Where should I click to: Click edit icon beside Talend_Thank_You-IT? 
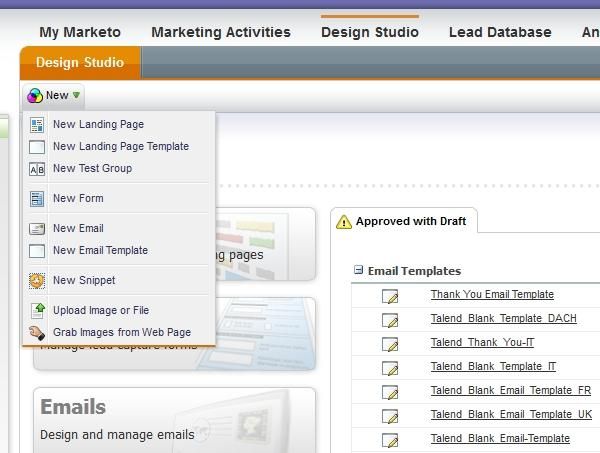390,344
